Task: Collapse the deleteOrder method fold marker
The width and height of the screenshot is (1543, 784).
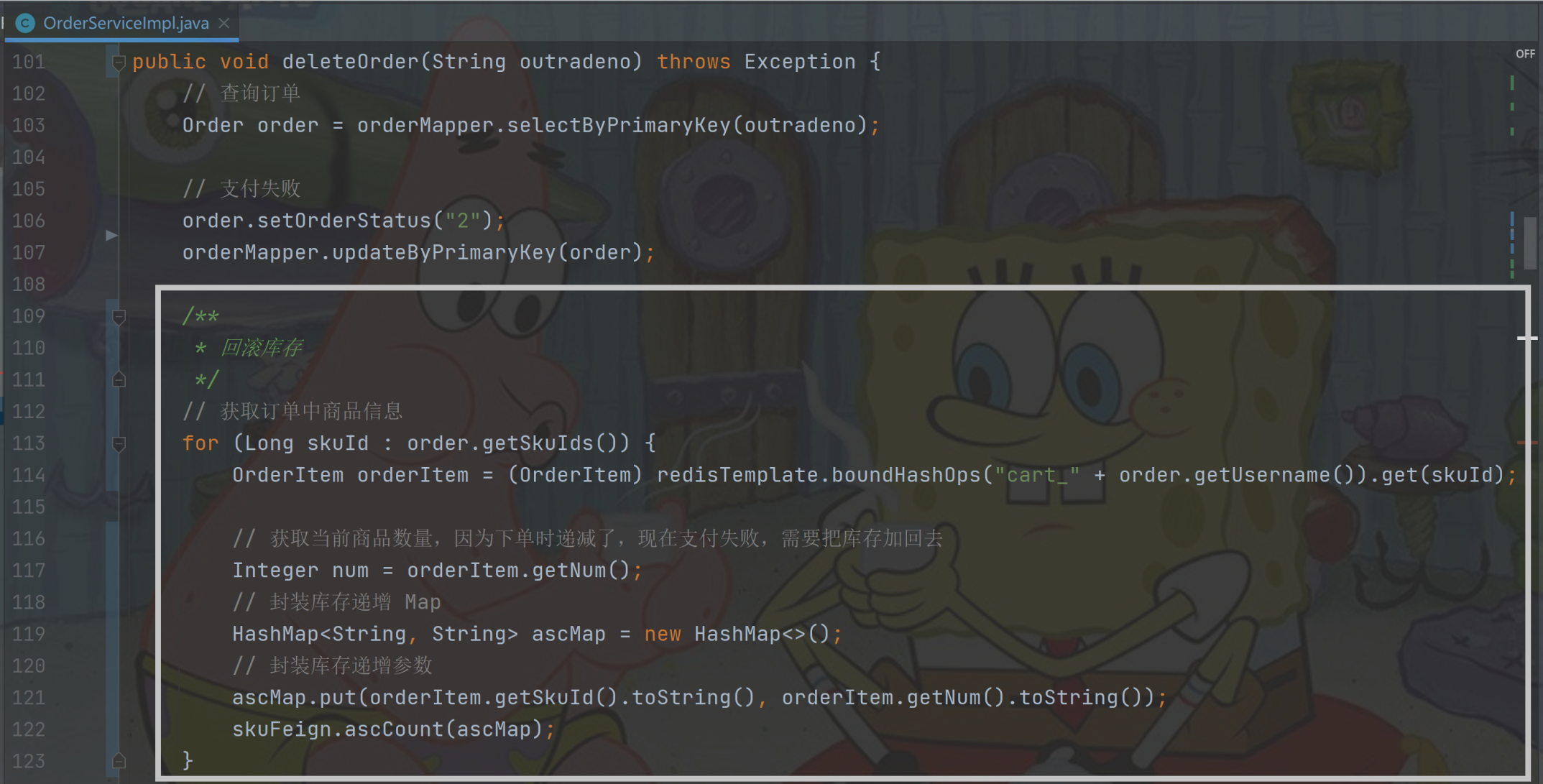Action: click(119, 63)
